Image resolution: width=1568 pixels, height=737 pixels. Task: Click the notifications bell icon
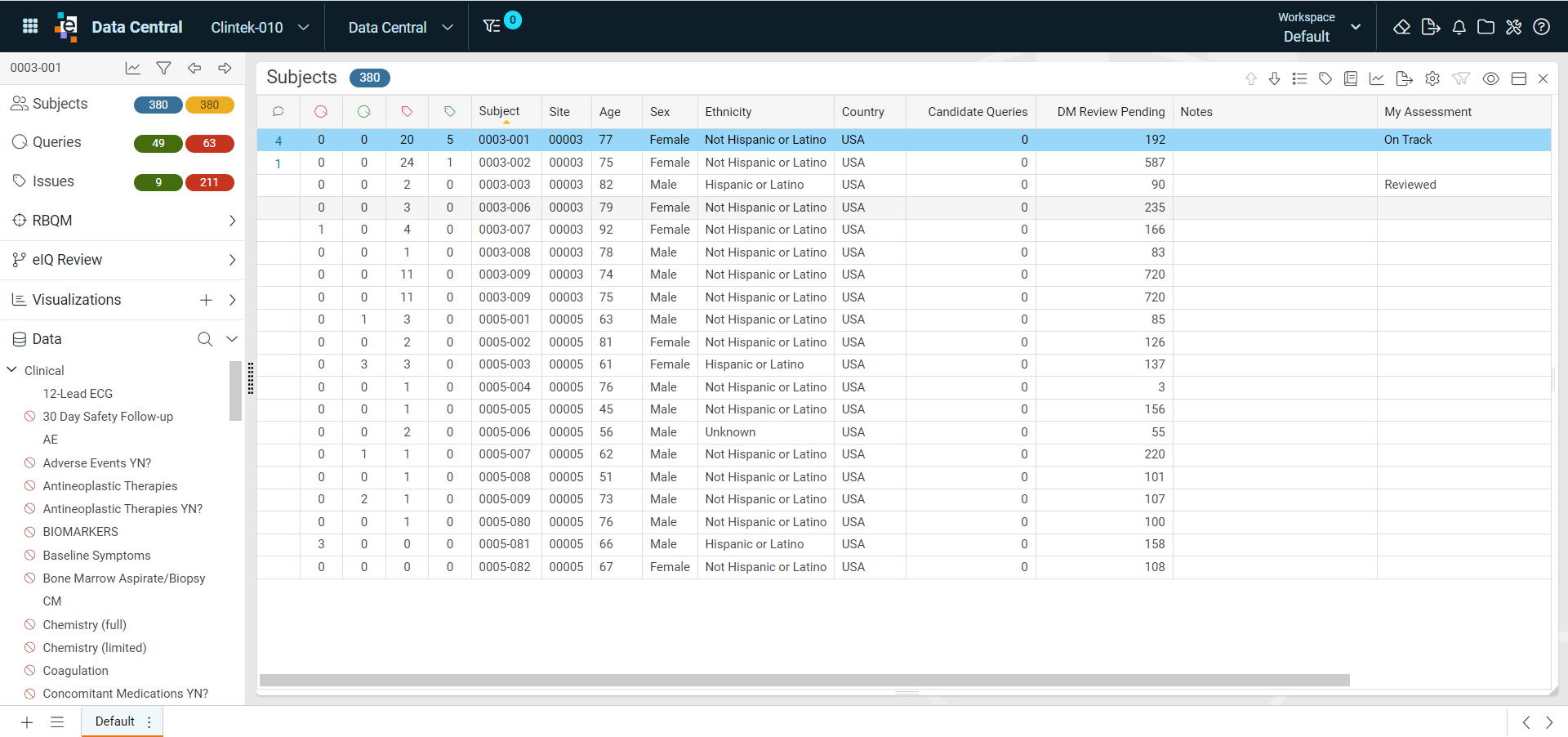(1459, 27)
